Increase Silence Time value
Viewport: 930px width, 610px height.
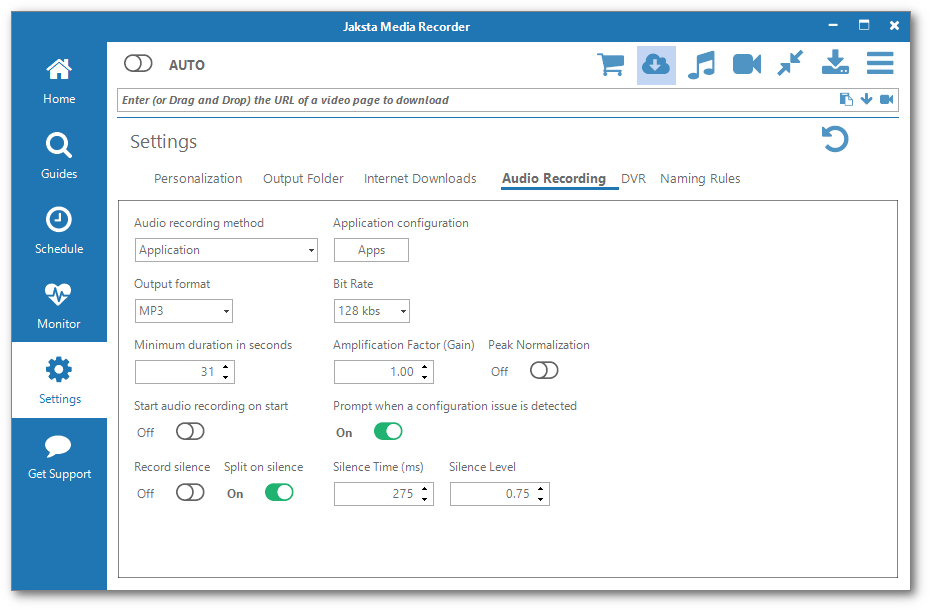pos(425,489)
